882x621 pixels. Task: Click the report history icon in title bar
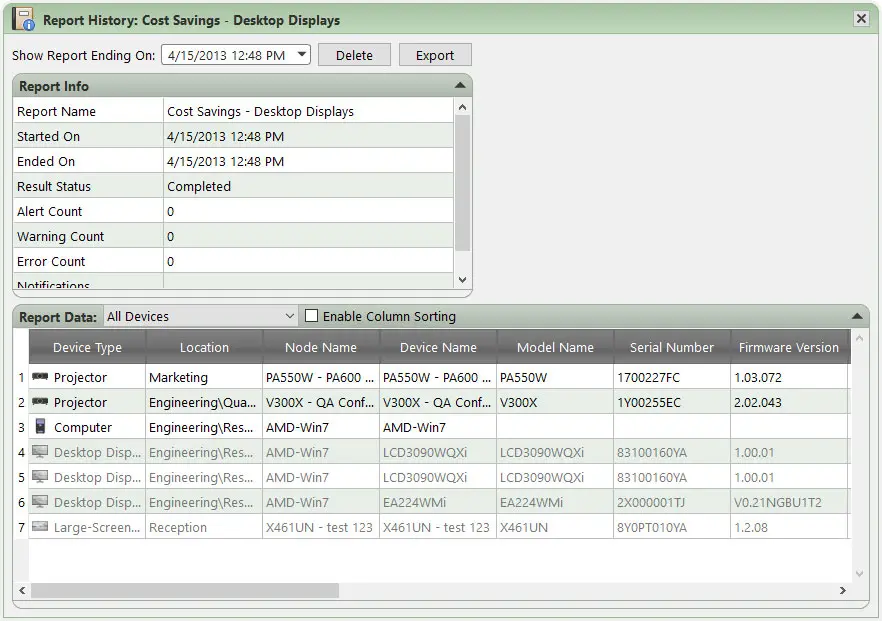[24, 19]
